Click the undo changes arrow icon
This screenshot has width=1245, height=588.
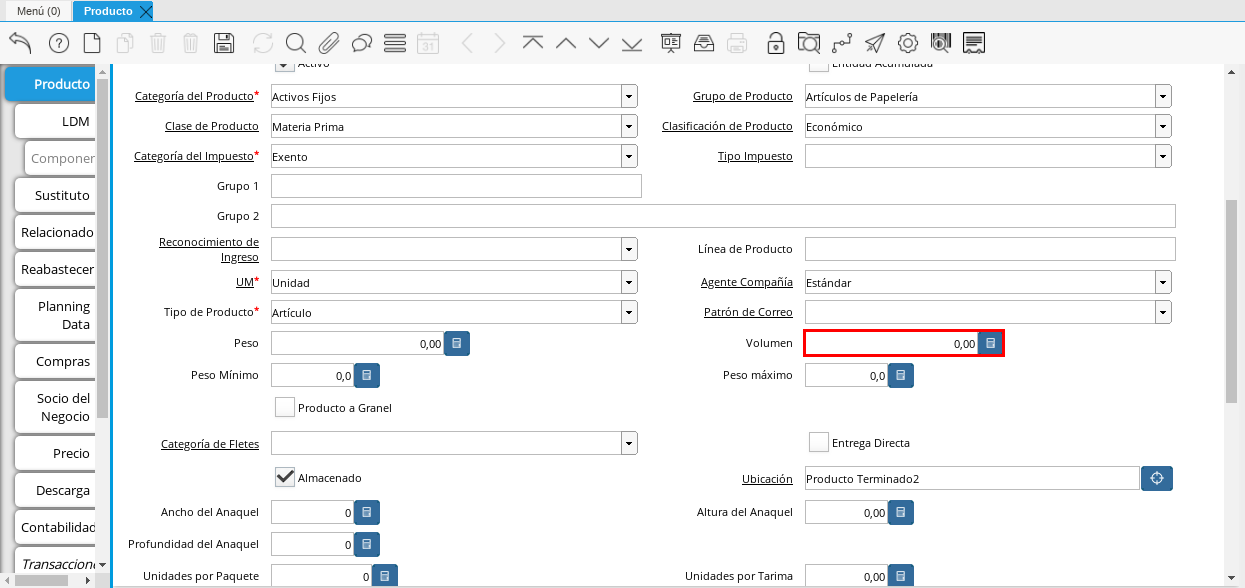[20, 43]
